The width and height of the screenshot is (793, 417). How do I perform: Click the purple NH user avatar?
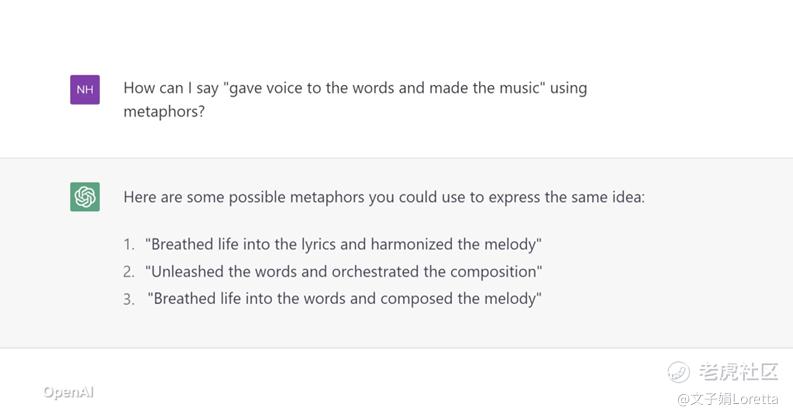[x=85, y=90]
